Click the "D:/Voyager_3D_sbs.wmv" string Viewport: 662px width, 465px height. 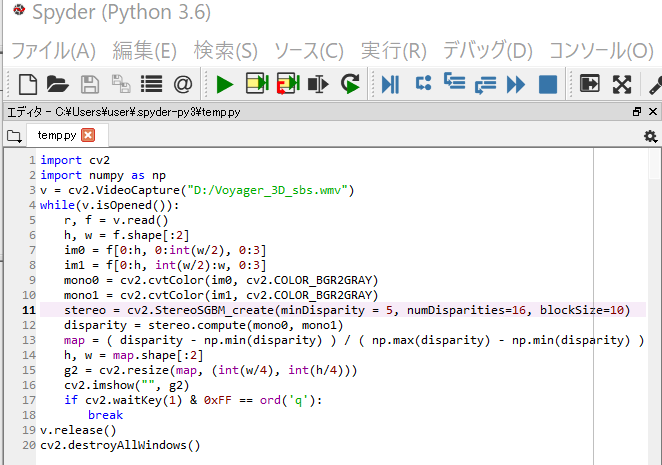[x=267, y=190]
